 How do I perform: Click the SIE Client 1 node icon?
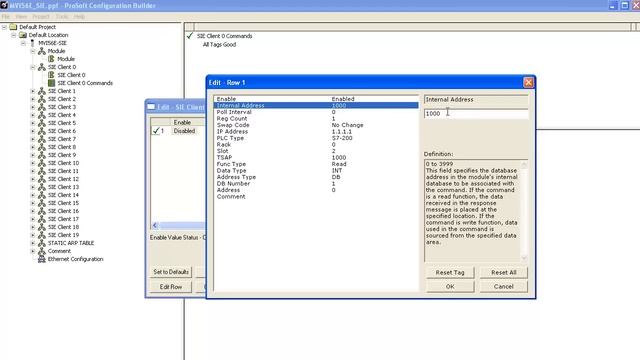pyautogui.click(x=42, y=91)
